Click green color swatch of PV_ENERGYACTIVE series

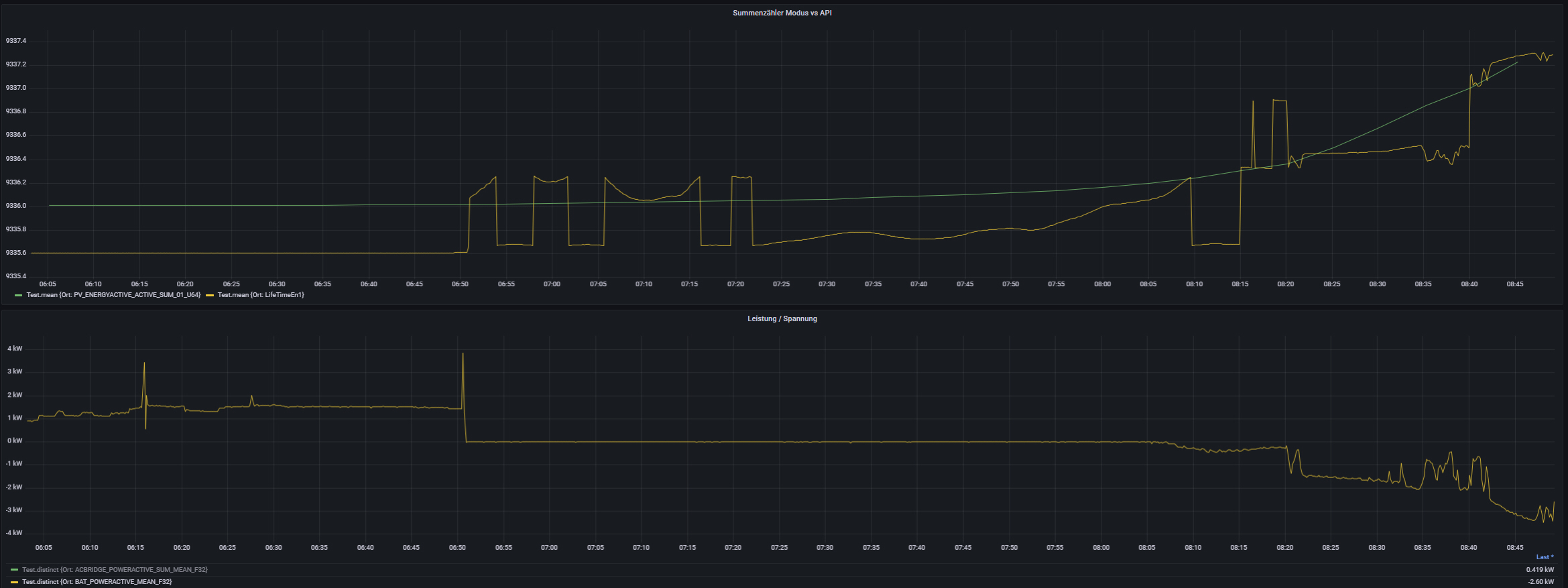(x=18, y=295)
